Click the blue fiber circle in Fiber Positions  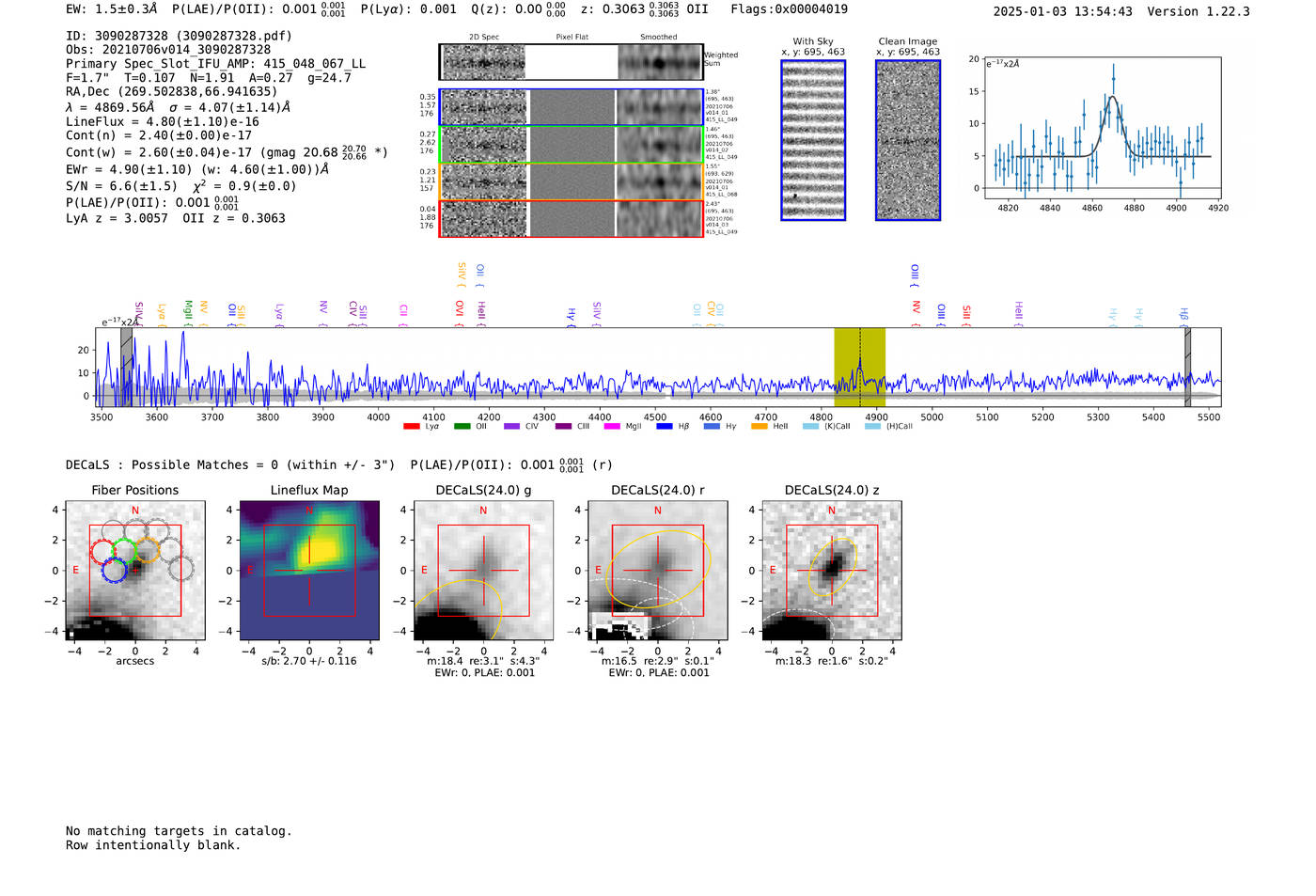pyautogui.click(x=114, y=570)
